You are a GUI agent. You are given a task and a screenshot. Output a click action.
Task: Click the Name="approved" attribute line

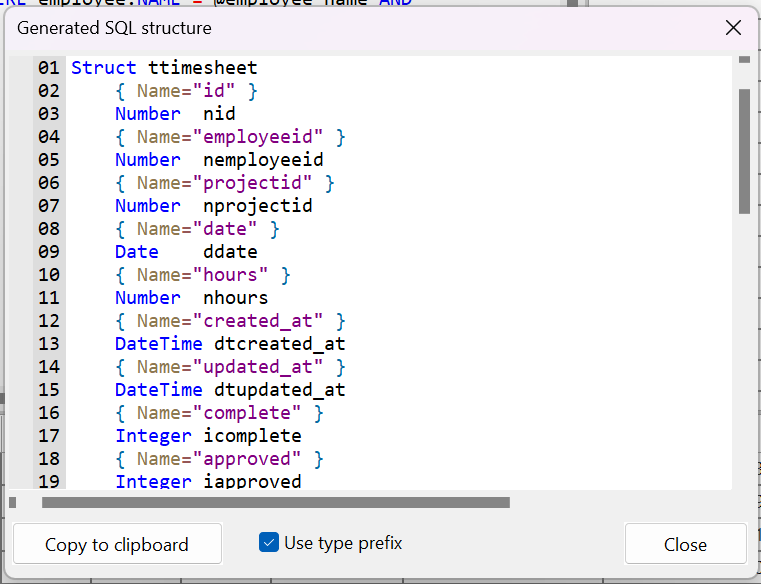[219, 459]
